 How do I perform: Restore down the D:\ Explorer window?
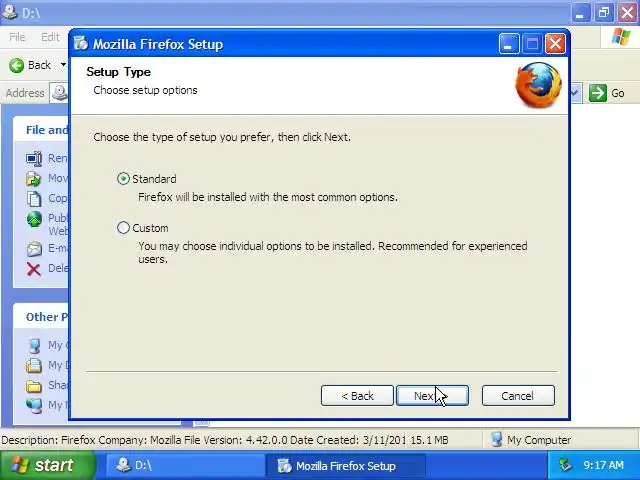(604, 13)
